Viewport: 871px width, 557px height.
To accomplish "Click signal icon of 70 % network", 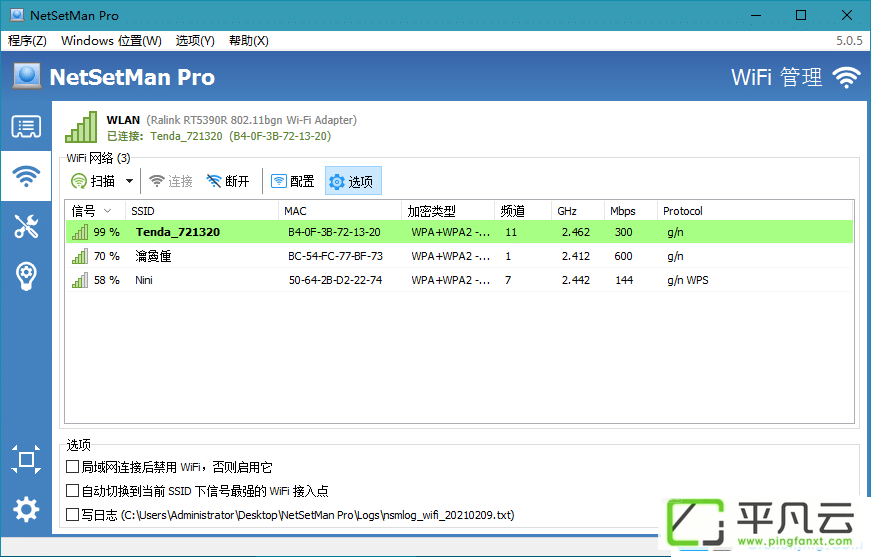I will [x=80, y=256].
